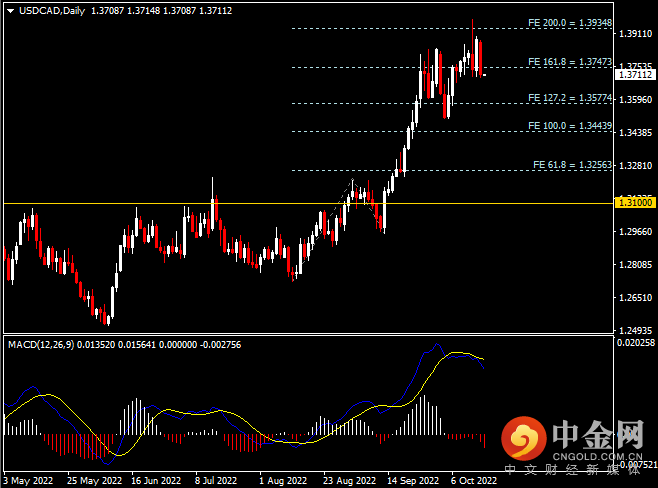The width and height of the screenshot is (658, 488).
Task: Click the FE 161.8 = 1.37473 label
Action: pyautogui.click(x=570, y=62)
